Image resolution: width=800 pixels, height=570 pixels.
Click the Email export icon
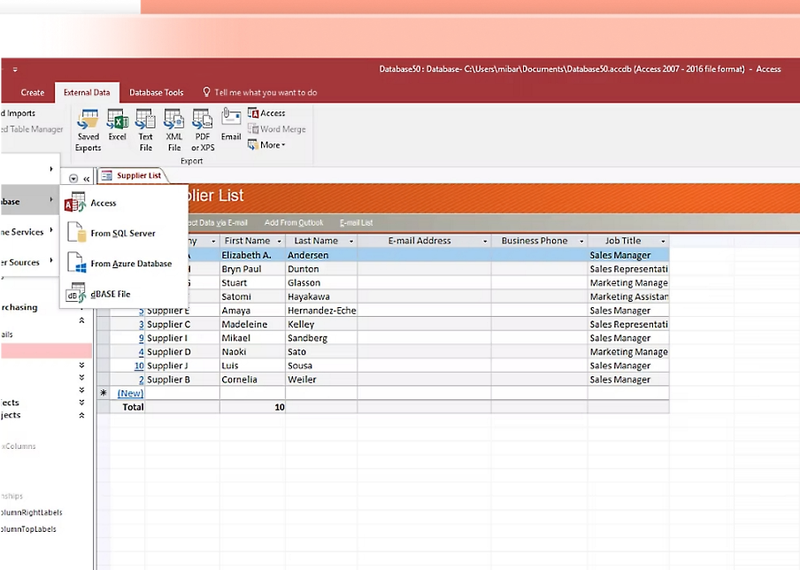coord(231,125)
